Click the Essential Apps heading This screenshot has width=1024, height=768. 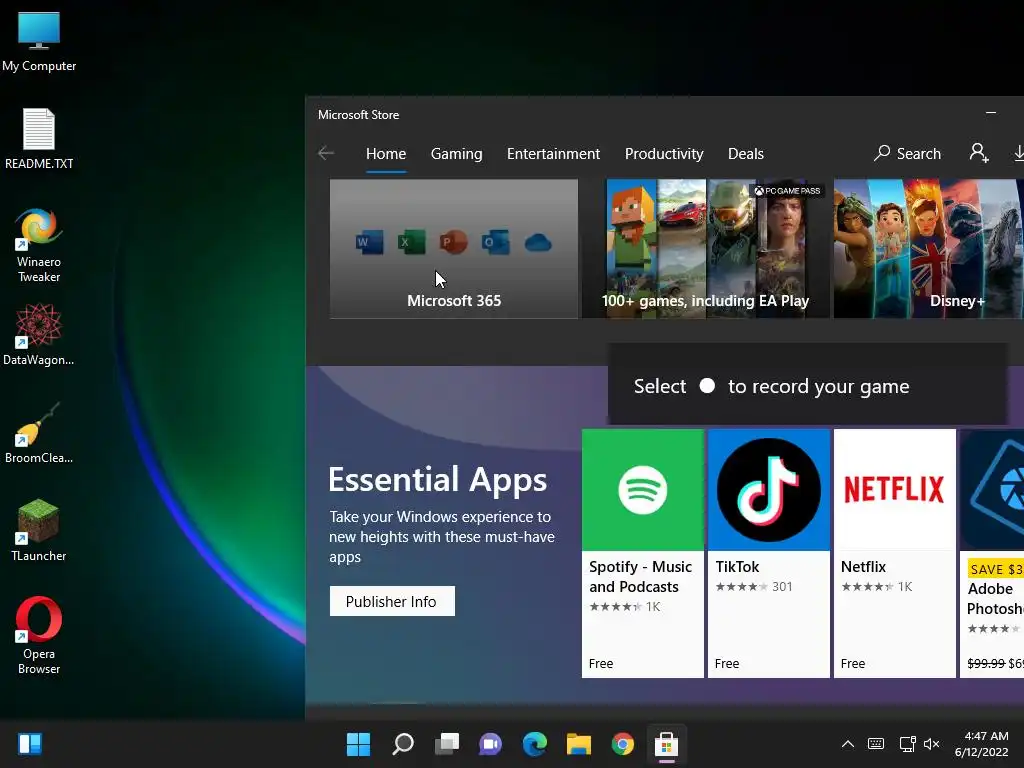pos(438,480)
